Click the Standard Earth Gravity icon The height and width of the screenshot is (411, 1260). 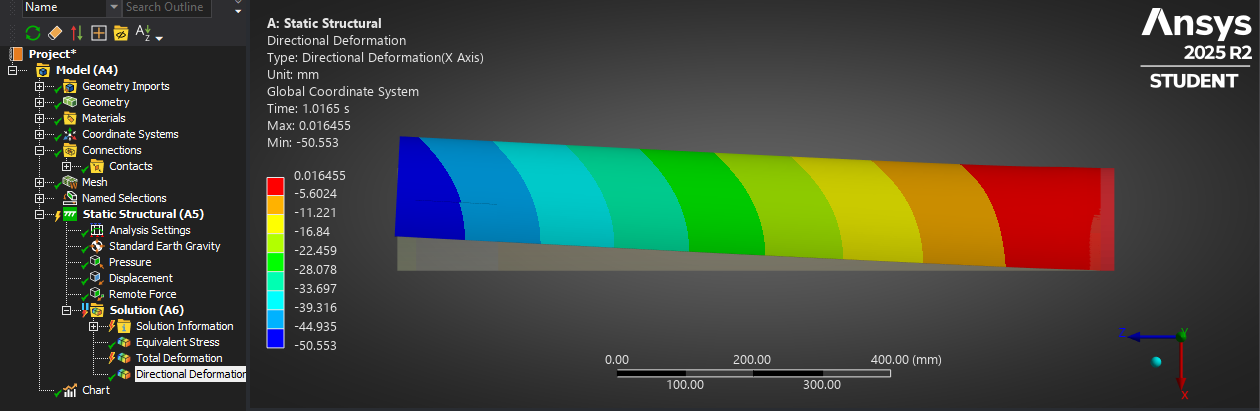tap(96, 246)
